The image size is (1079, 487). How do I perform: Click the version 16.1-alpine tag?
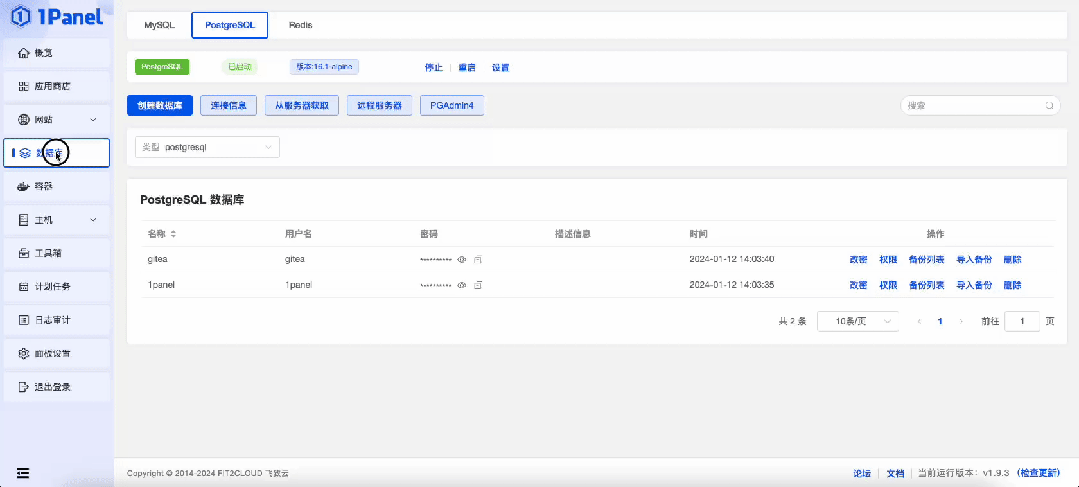coord(325,67)
